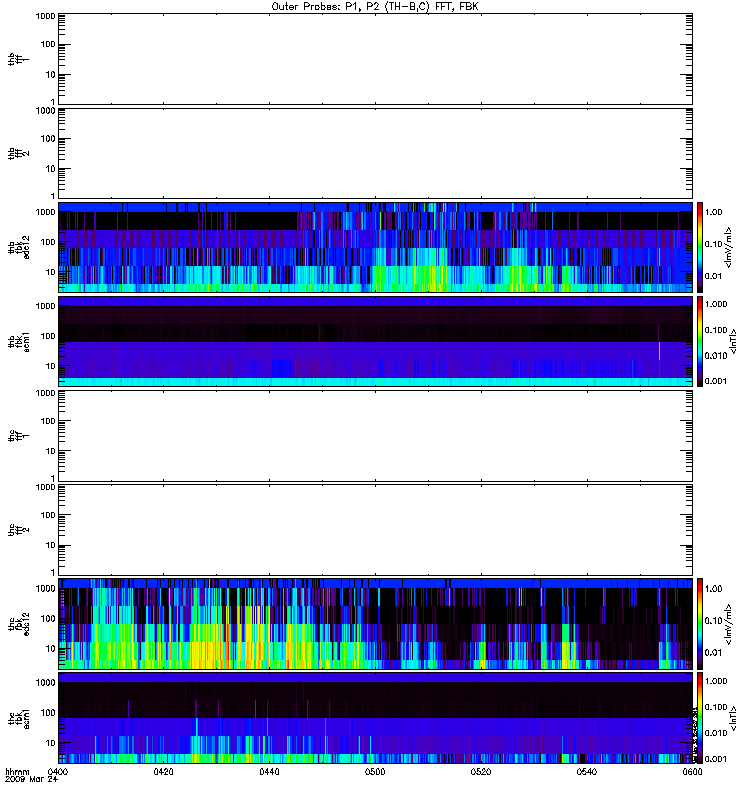Click the <|nT|> unit label beside the thc scm1 color bar

tap(733, 718)
